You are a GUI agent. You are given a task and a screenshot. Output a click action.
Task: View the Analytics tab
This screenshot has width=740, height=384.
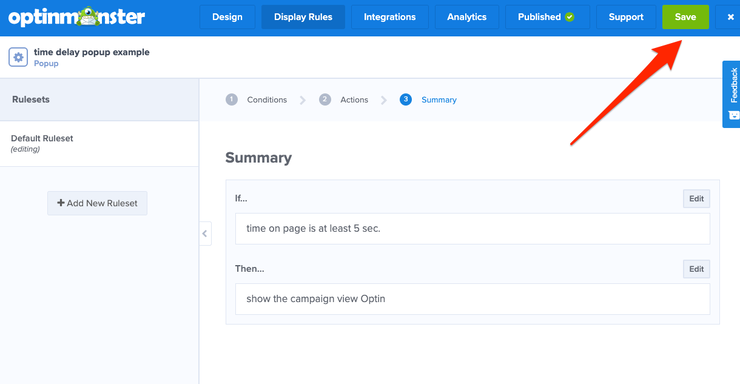pos(466,17)
